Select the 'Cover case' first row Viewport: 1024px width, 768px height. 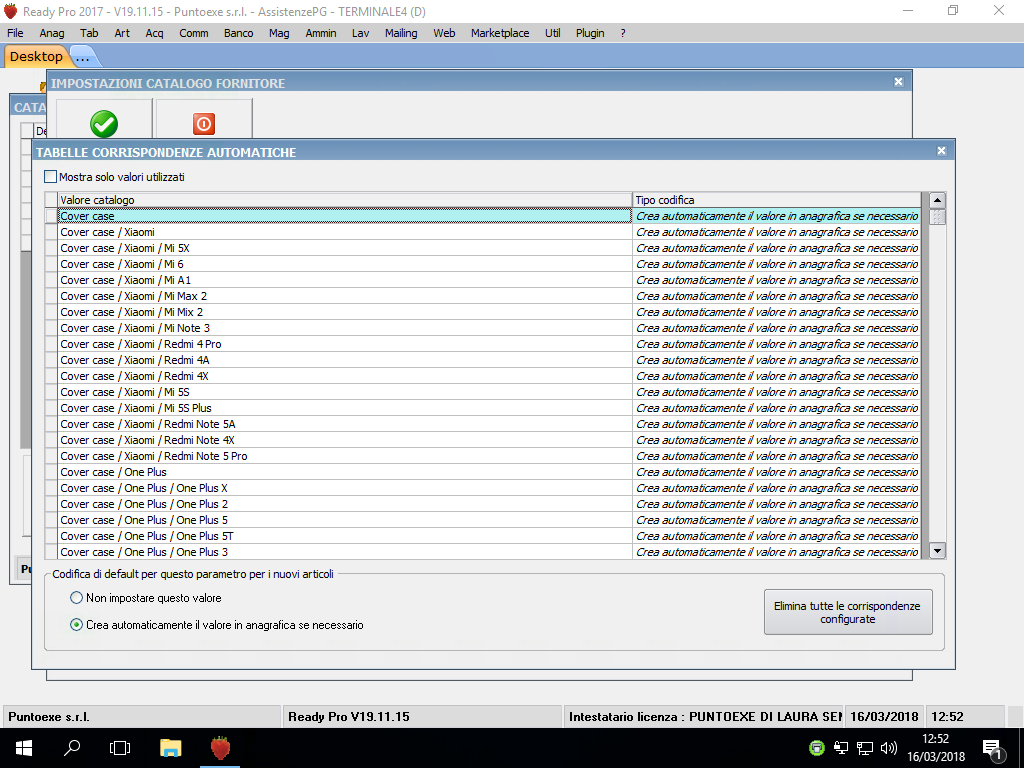[x=345, y=216]
